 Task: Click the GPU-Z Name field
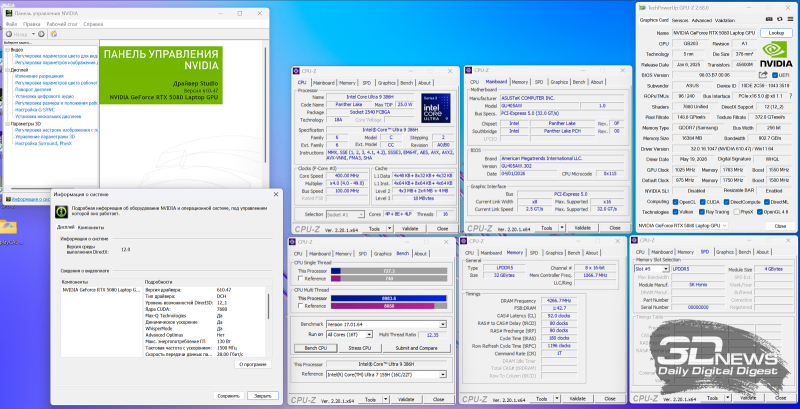(x=714, y=33)
